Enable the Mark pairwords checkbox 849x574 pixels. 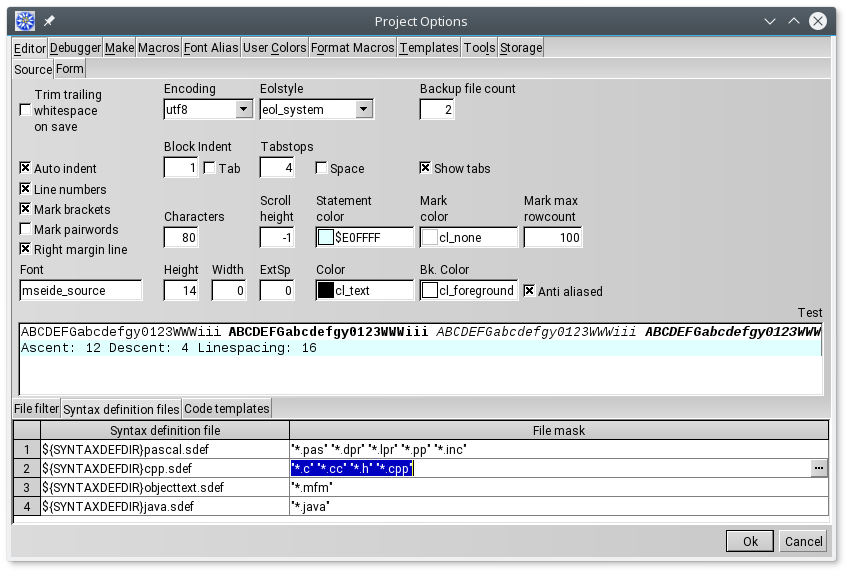click(x=25, y=230)
